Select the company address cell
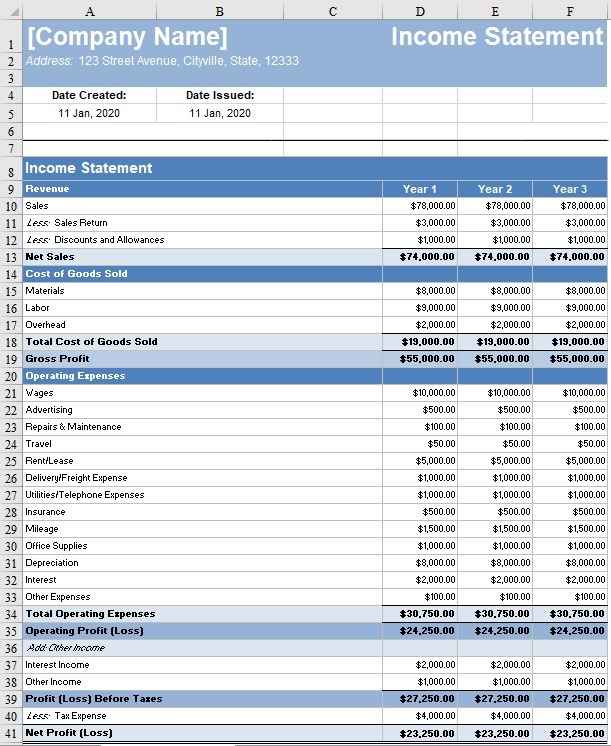This screenshot has width=611, height=746. (x=162, y=61)
